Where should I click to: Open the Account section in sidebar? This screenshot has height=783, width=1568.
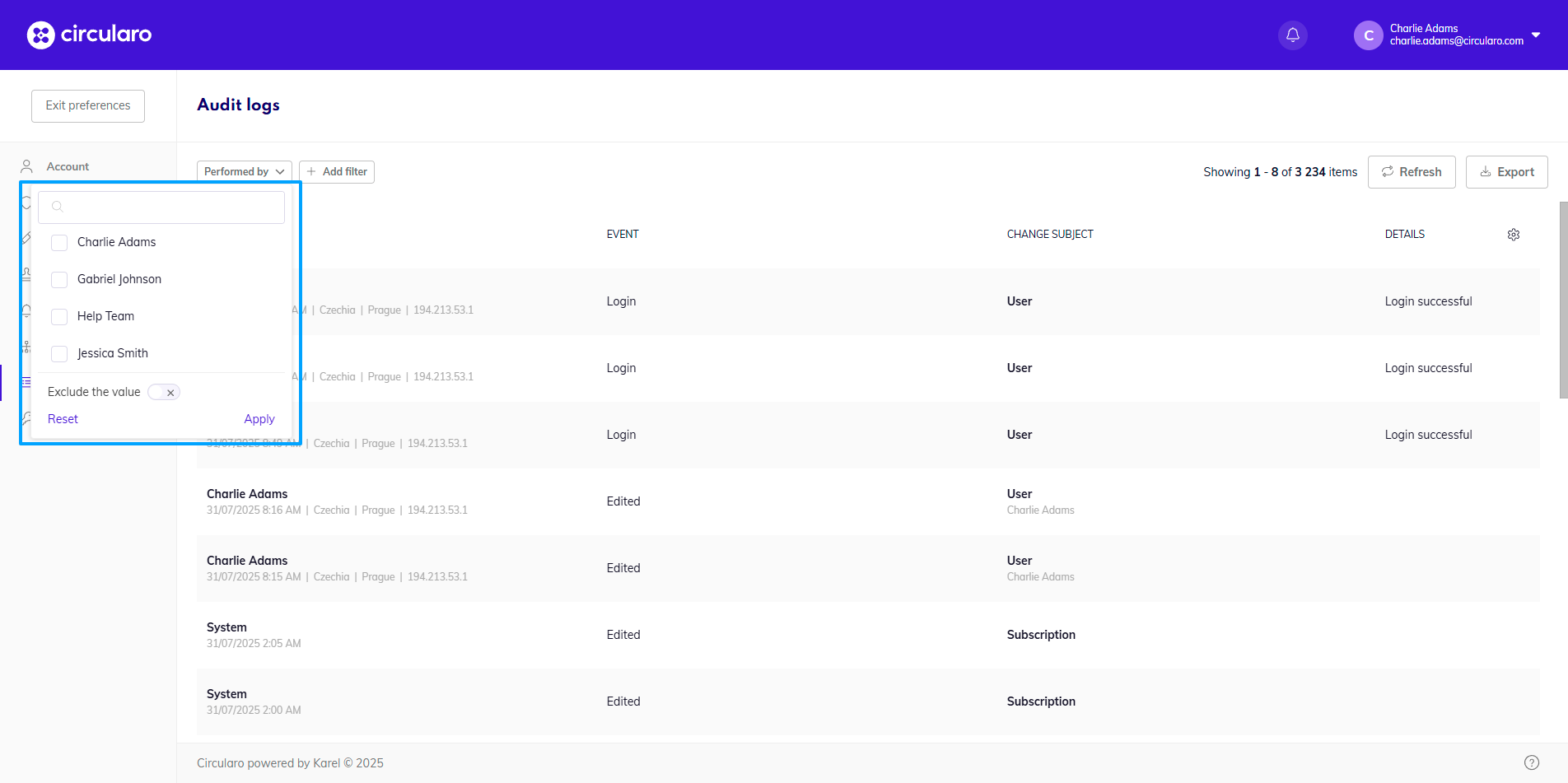68,166
